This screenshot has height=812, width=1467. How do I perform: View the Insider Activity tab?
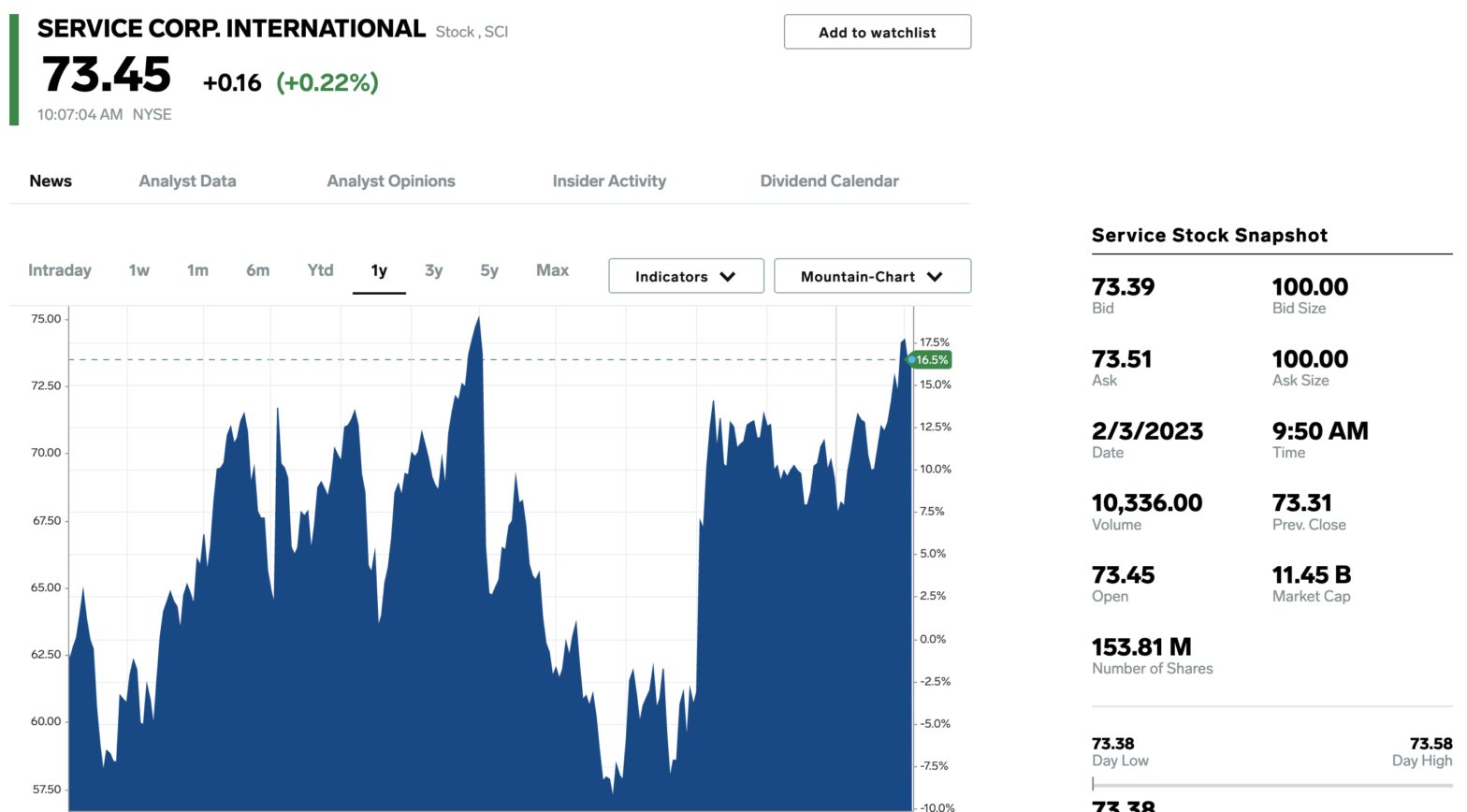609,181
